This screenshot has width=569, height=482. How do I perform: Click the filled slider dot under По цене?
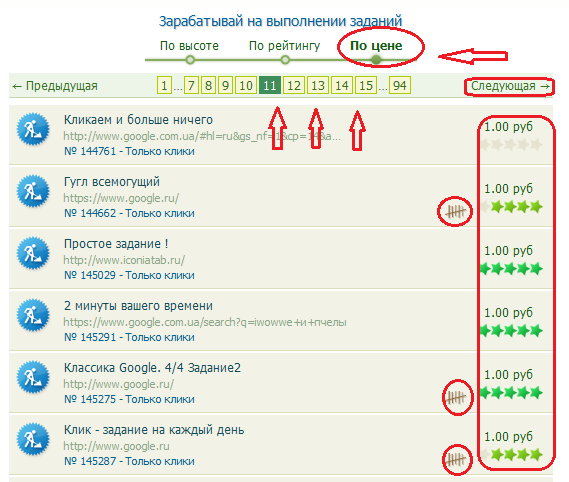click(x=376, y=60)
